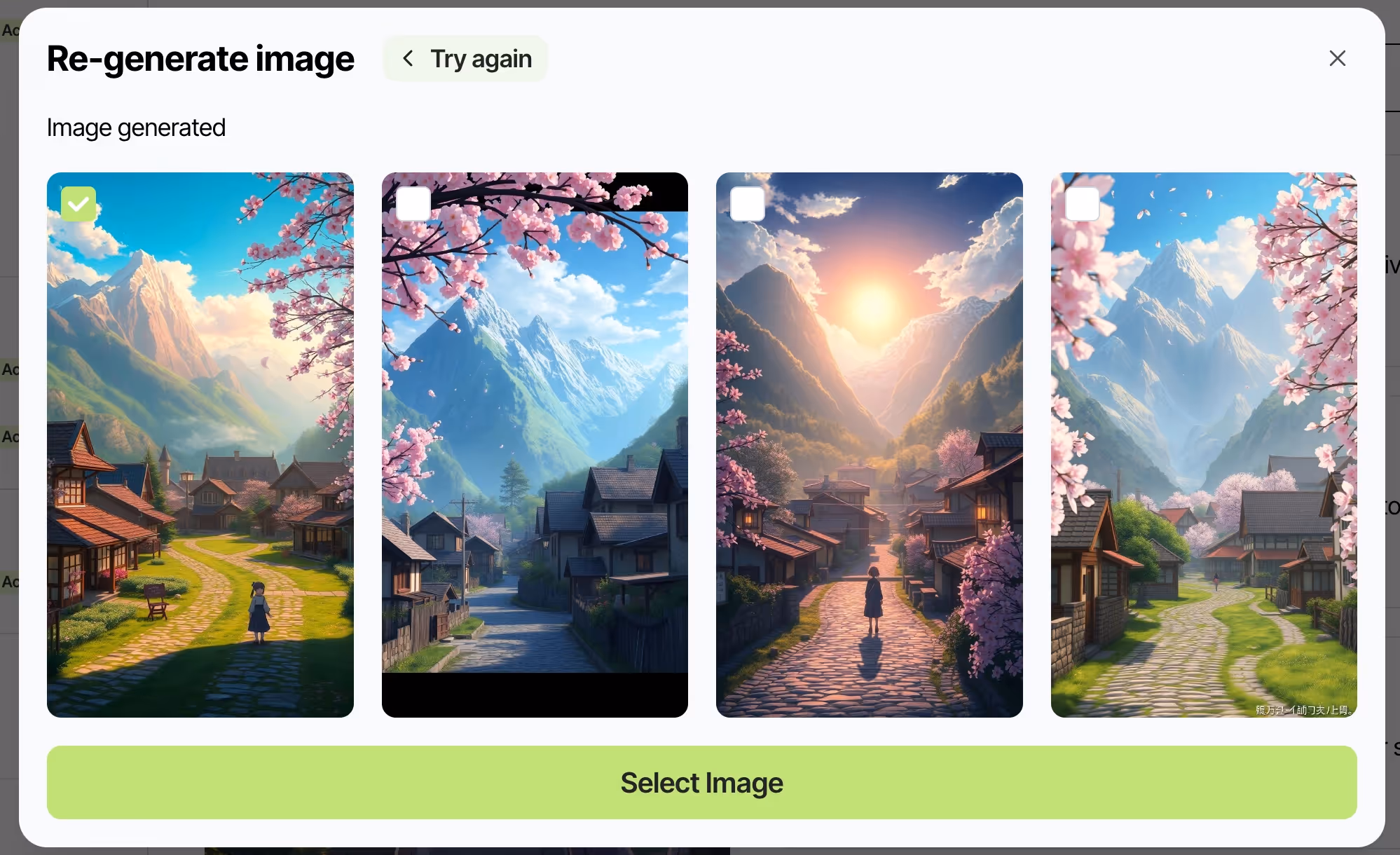Open the fourth thumbnail with the watermark
Viewport: 1400px width, 855px height.
coord(1204,444)
